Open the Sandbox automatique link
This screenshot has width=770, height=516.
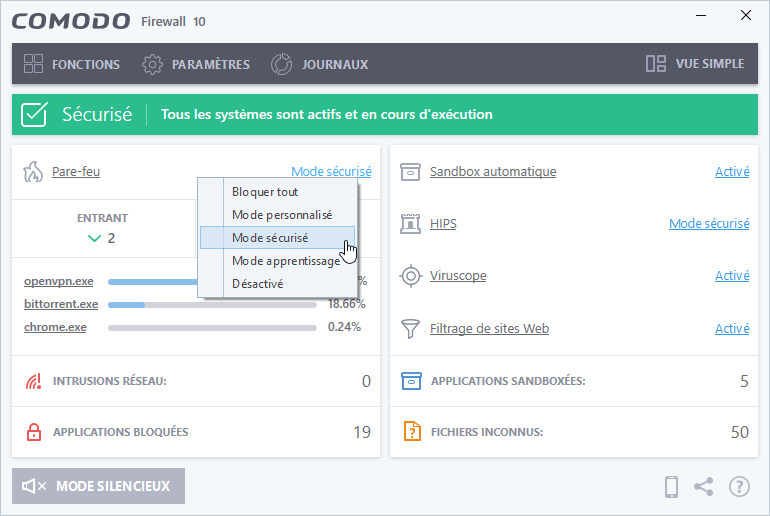click(493, 171)
